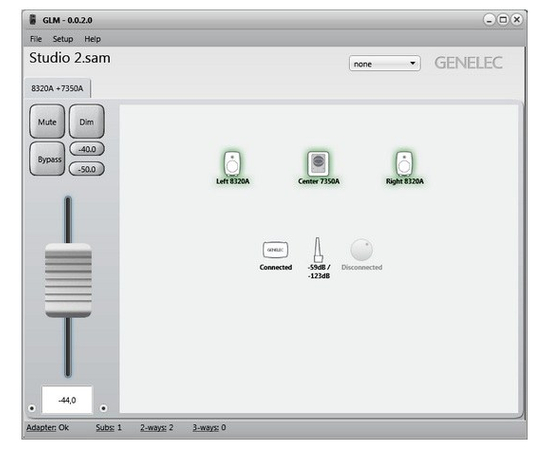
Task: Click the right dot button beside level field
Action: [x=103, y=408]
